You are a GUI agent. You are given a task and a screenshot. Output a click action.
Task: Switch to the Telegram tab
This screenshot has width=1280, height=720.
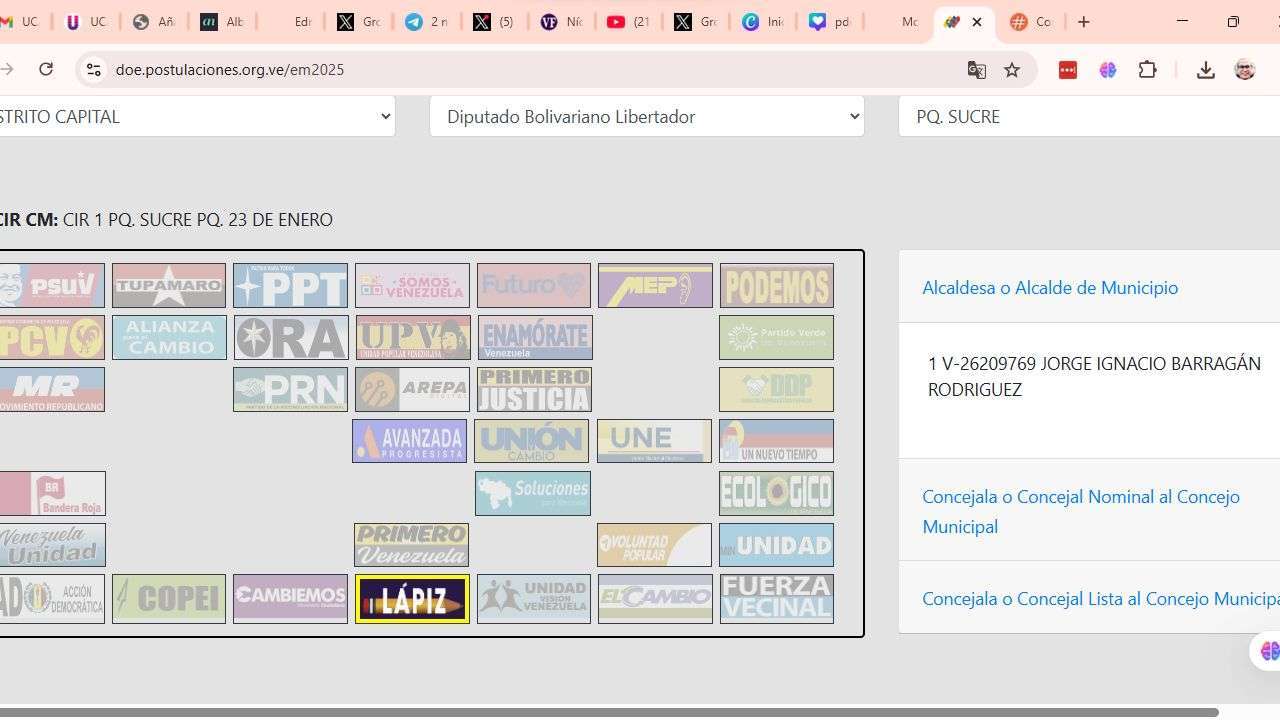click(x=425, y=22)
